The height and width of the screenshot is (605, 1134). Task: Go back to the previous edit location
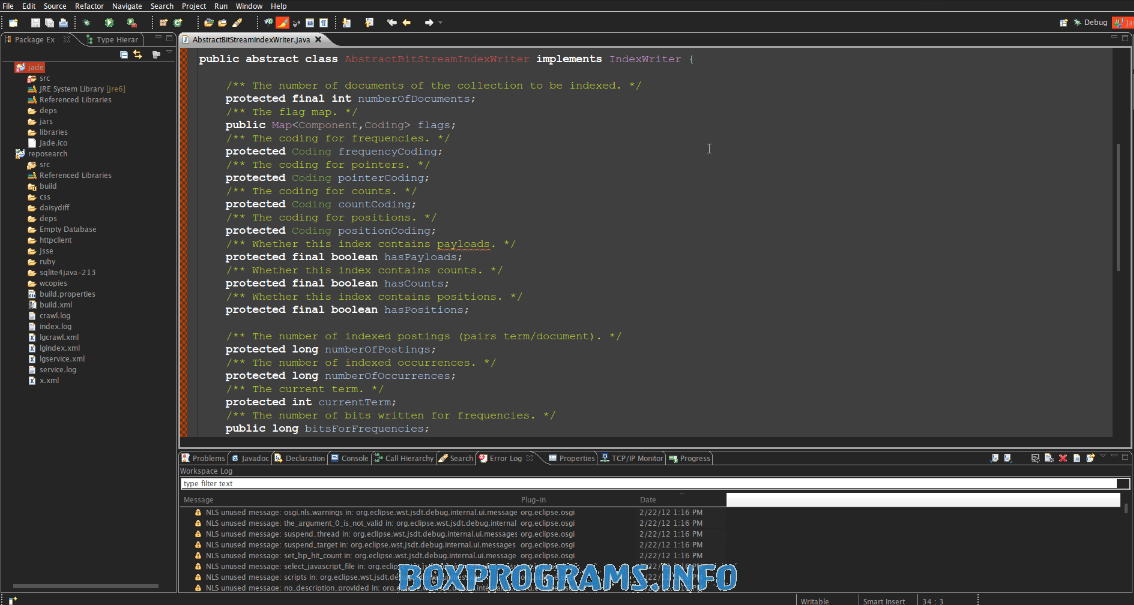(391, 22)
